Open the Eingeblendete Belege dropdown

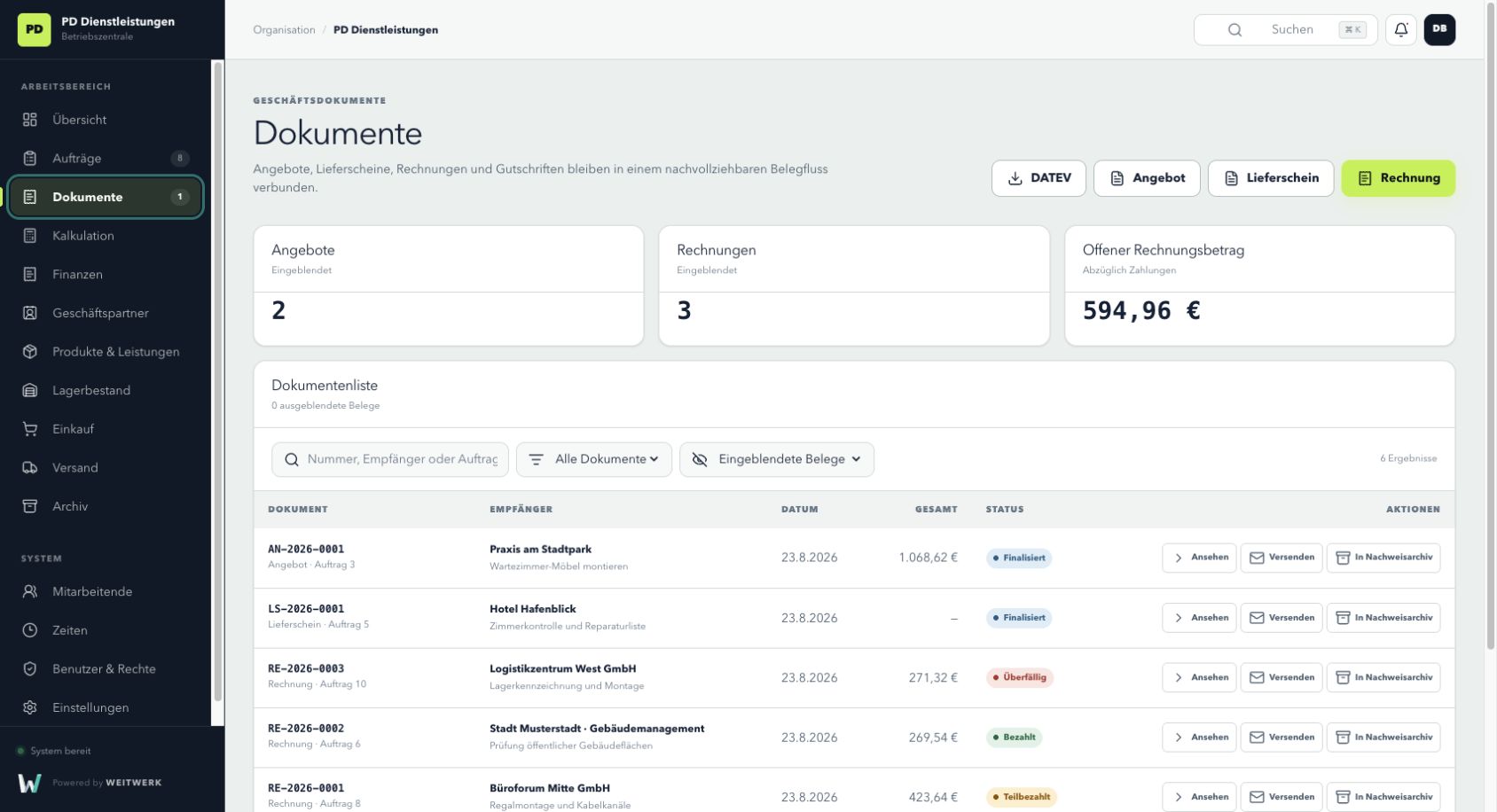click(x=777, y=459)
